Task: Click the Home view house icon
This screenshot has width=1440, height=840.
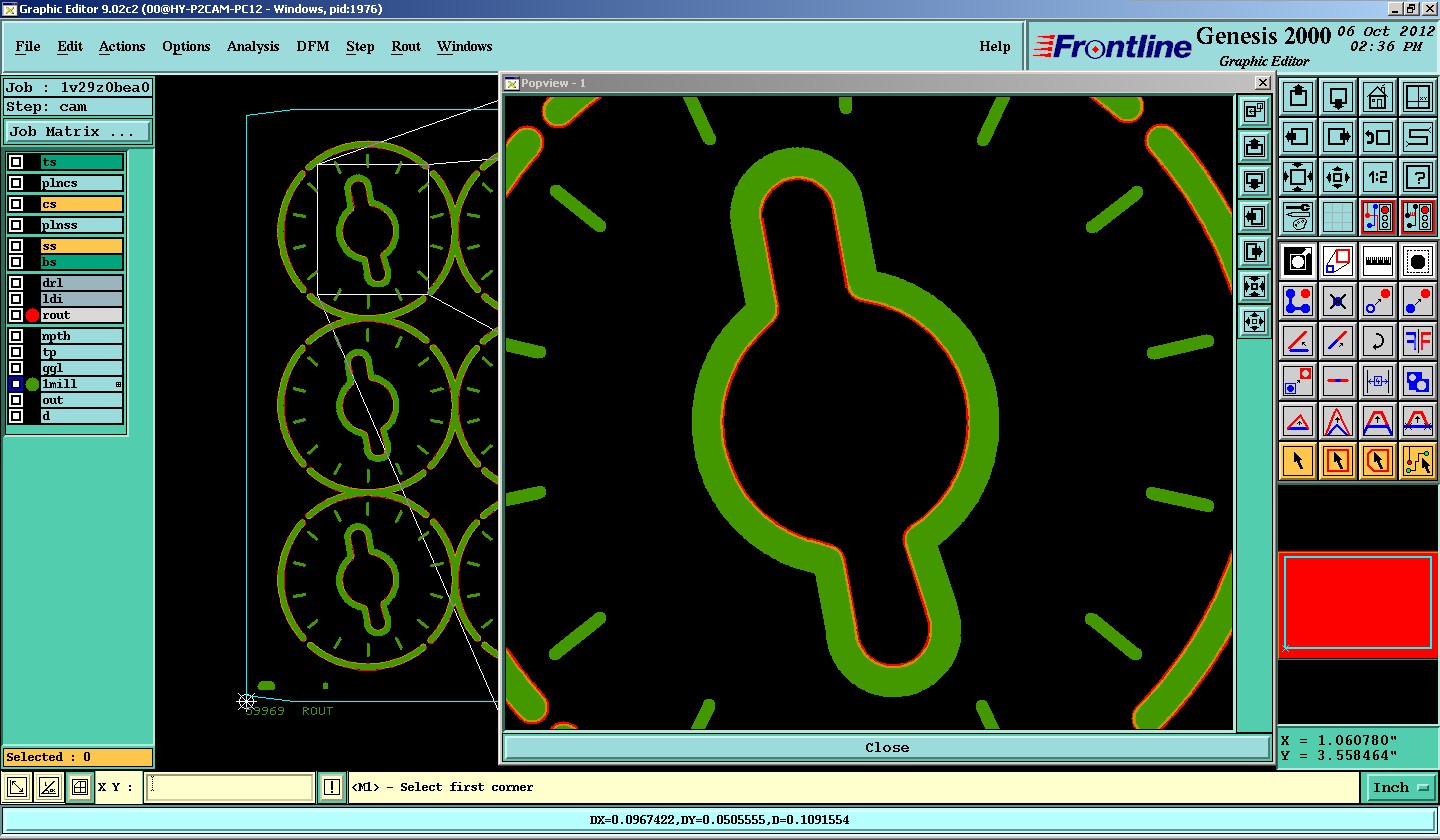Action: (1378, 98)
